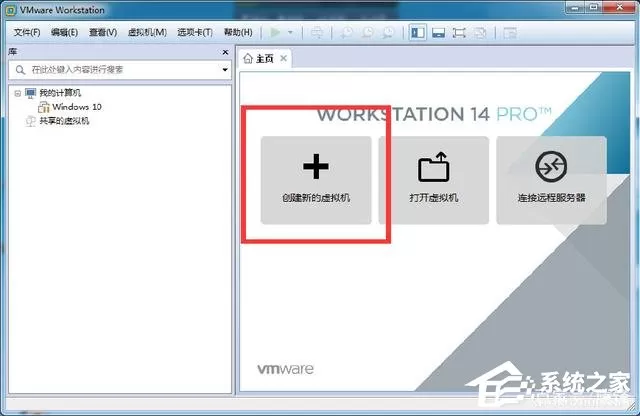Open the 虚拟机(M) menu
Viewport: 640px width, 416px height.
(147, 32)
